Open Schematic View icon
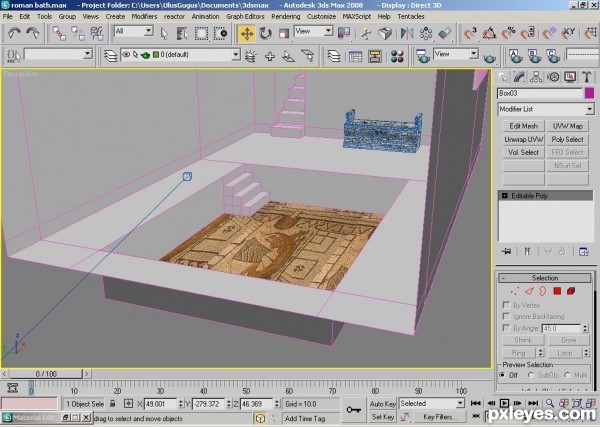 pos(375,57)
